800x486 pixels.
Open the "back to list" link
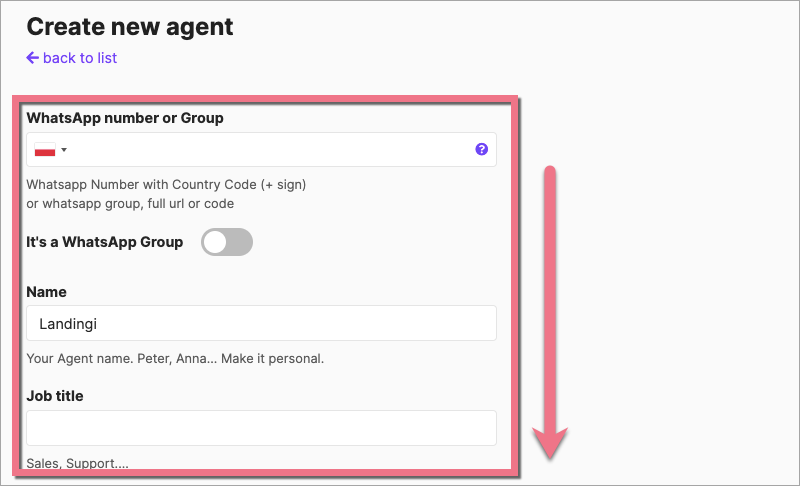click(80, 58)
